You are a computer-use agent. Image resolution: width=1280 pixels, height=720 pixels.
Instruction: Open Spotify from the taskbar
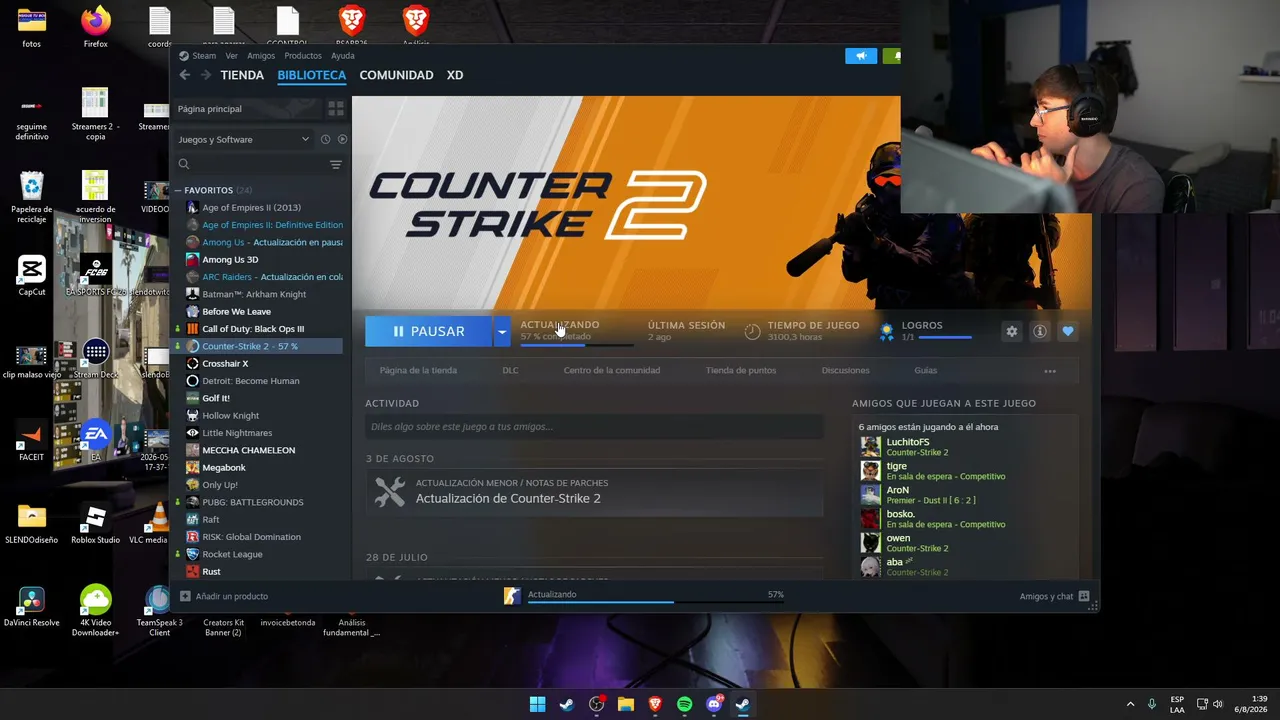pos(684,704)
